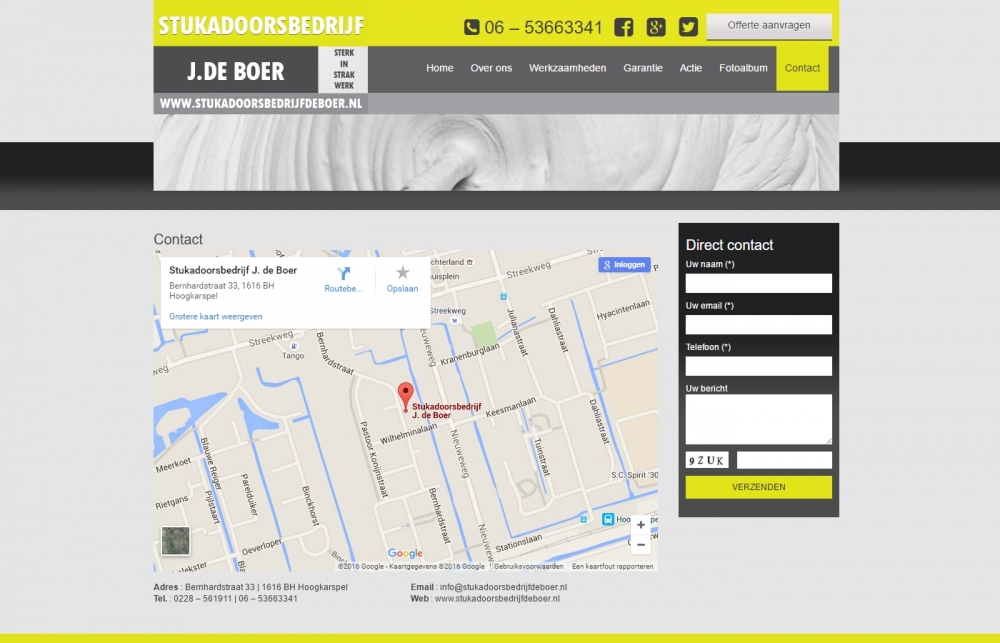Image resolution: width=1000 pixels, height=643 pixels.
Task: Click the Rietgans street label on map
Action: [172, 502]
